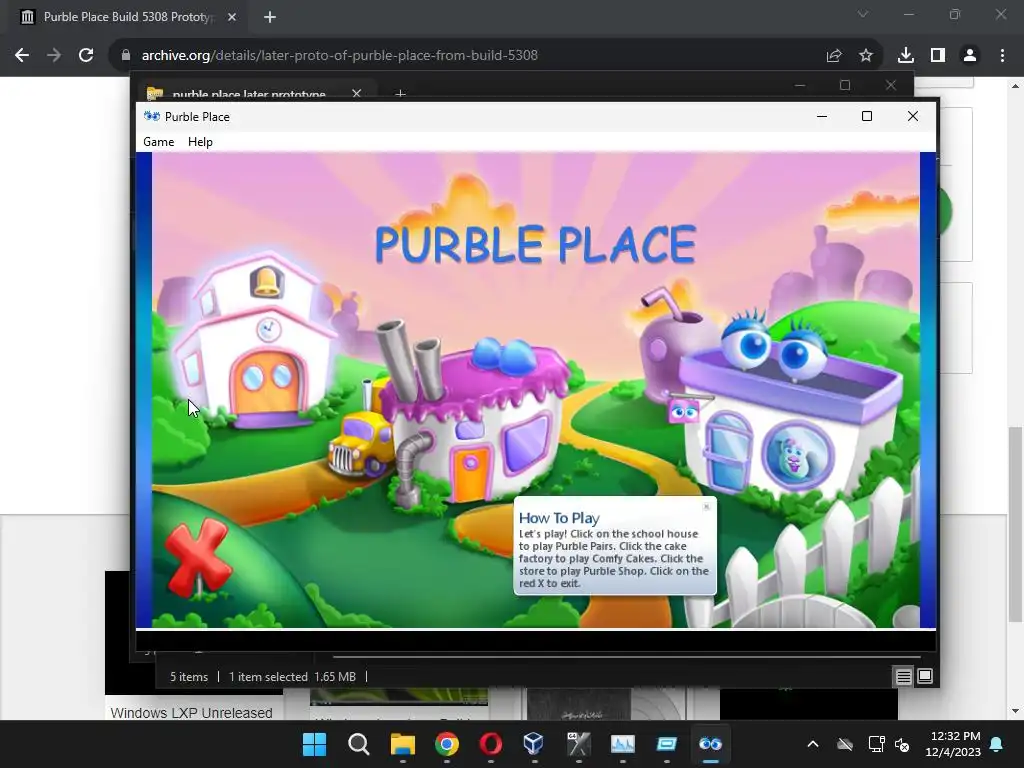
Task: Click the Chrome back arrow
Action: pyautogui.click(x=22, y=56)
